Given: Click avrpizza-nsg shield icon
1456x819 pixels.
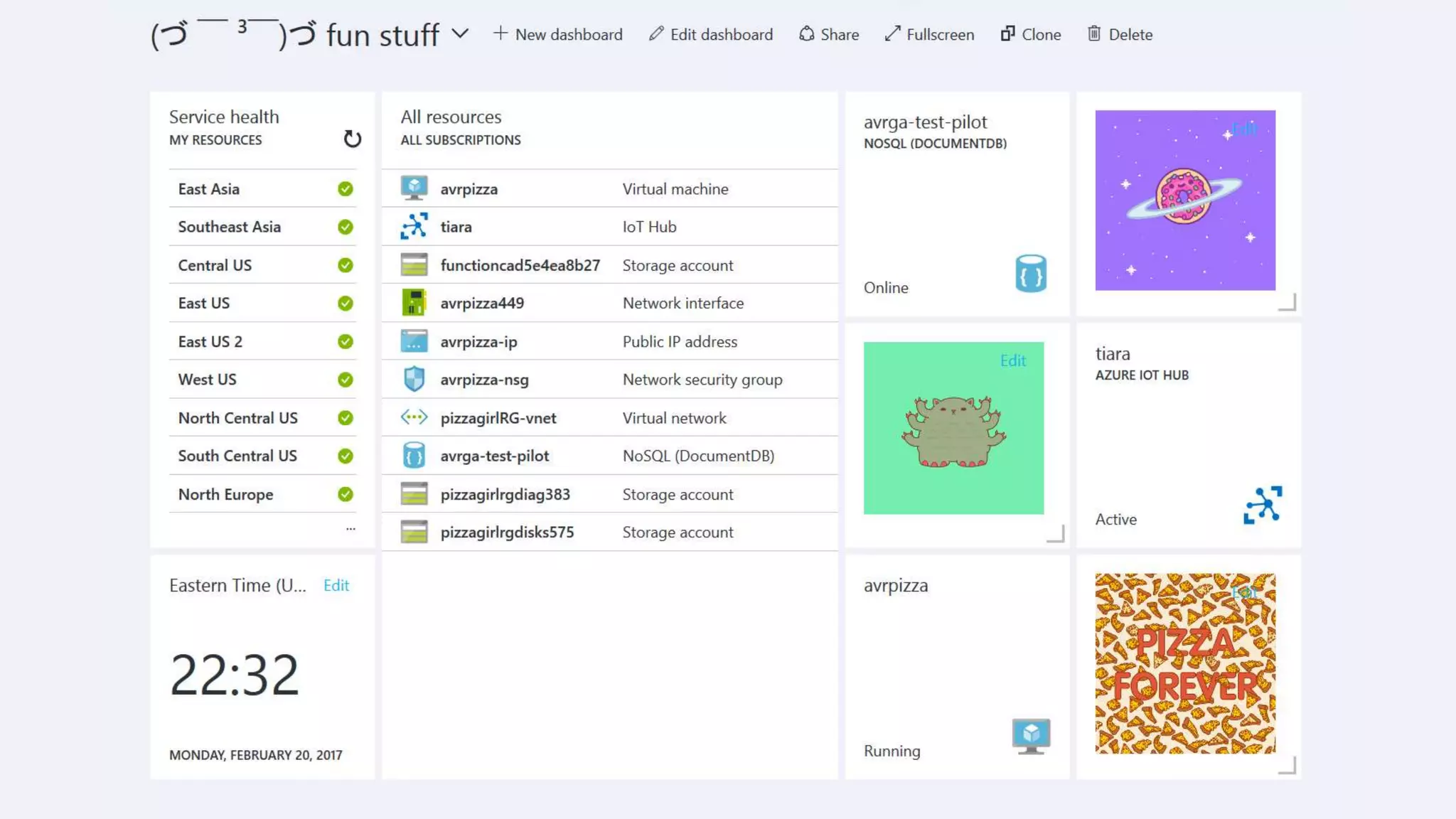Looking at the screenshot, I should [x=414, y=379].
